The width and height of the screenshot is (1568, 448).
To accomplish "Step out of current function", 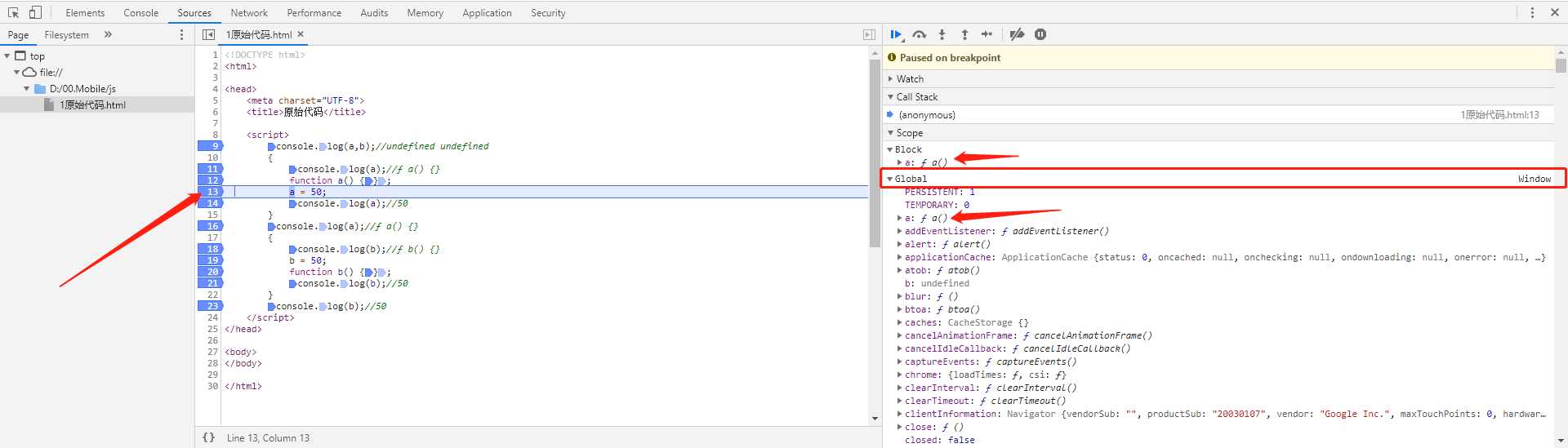I will tap(964, 34).
